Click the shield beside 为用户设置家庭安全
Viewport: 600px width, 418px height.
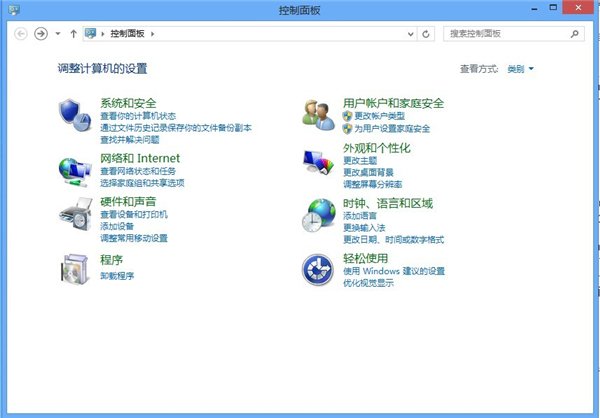[347, 128]
